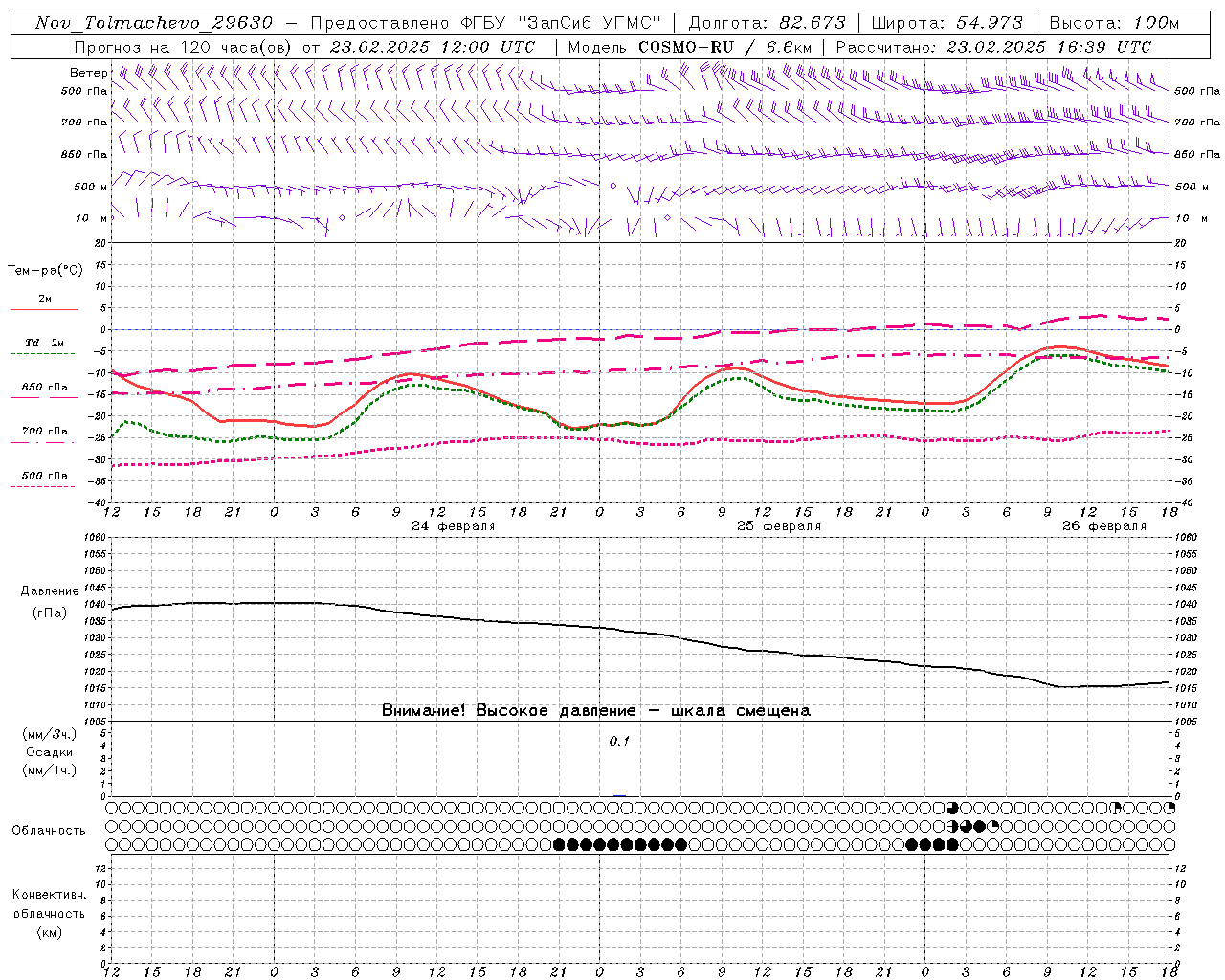Click the Рассчитано: 23.02.2025 16:39 UTC text
The width and height of the screenshot is (1225, 980).
[993, 47]
